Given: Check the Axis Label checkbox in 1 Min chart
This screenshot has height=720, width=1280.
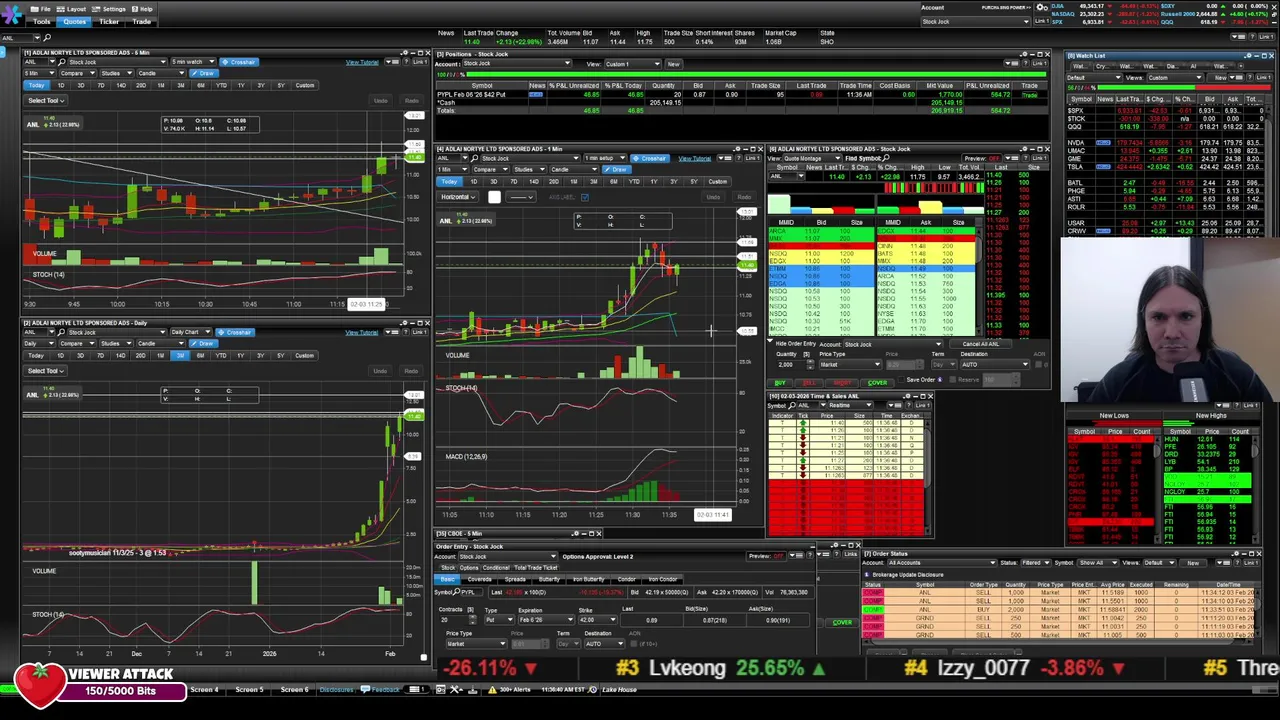Looking at the screenshot, I should point(585,197).
